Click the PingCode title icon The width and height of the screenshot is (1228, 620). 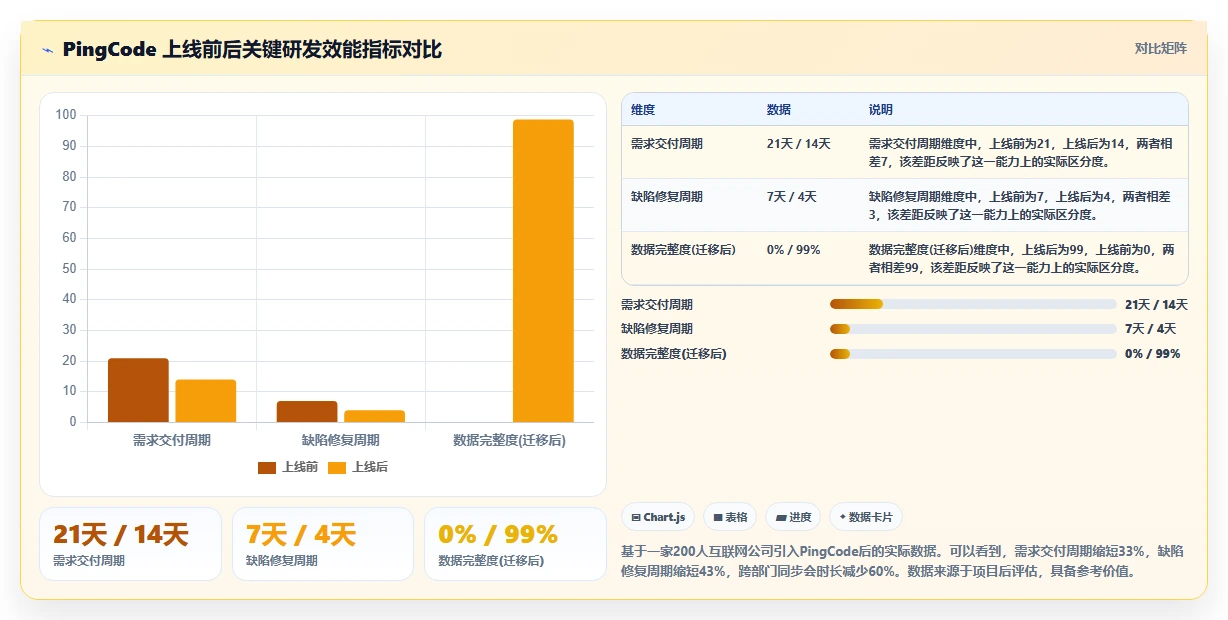click(x=47, y=50)
